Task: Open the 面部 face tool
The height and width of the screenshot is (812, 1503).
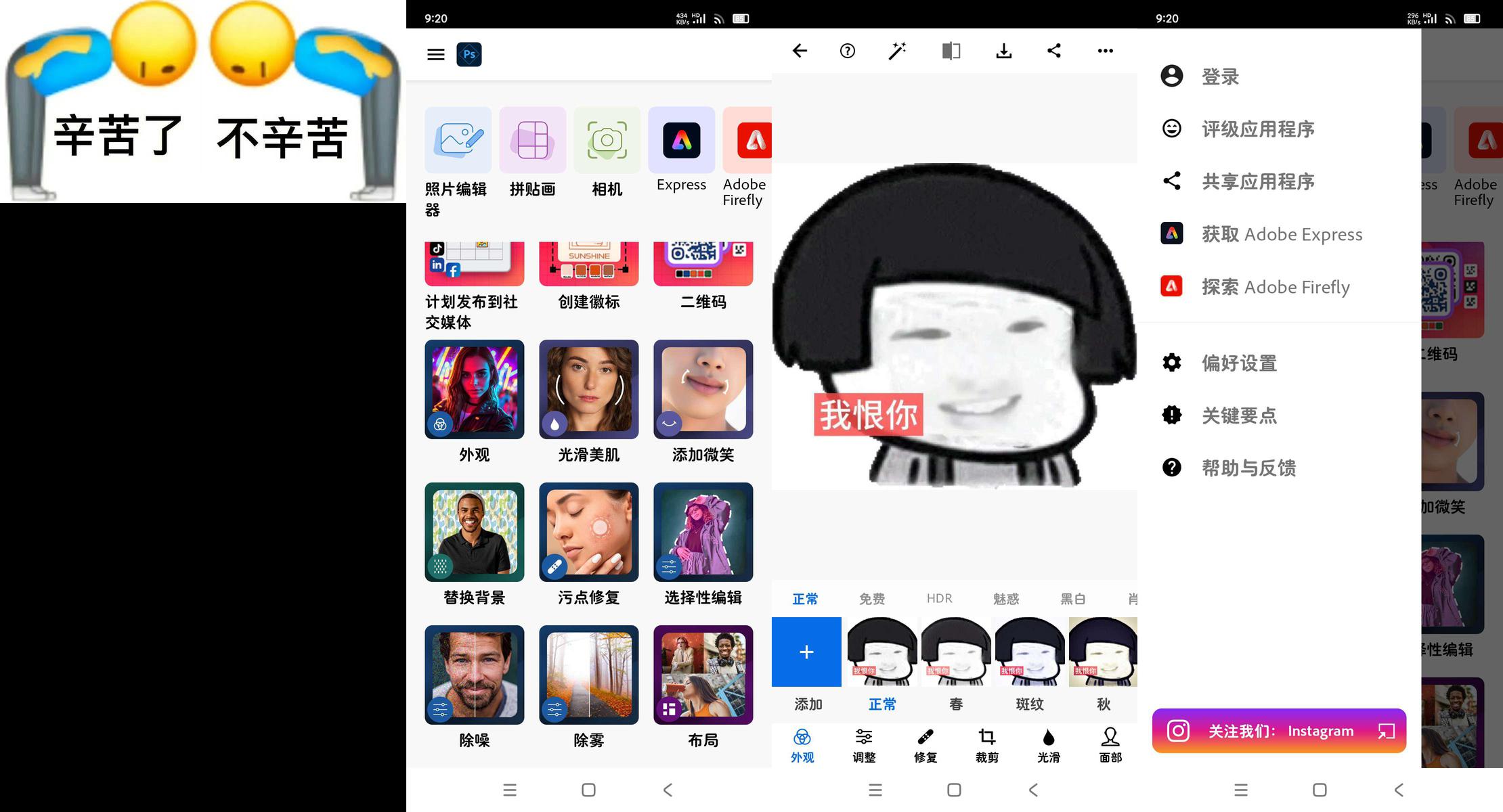Action: coord(1110,744)
